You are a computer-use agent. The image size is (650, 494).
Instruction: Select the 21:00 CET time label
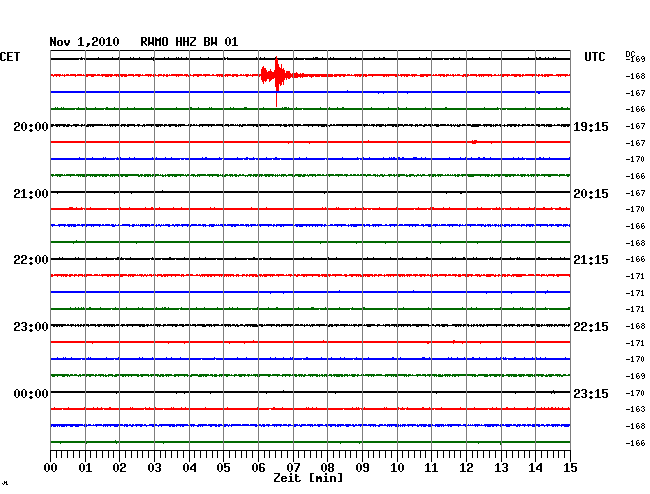31,194
